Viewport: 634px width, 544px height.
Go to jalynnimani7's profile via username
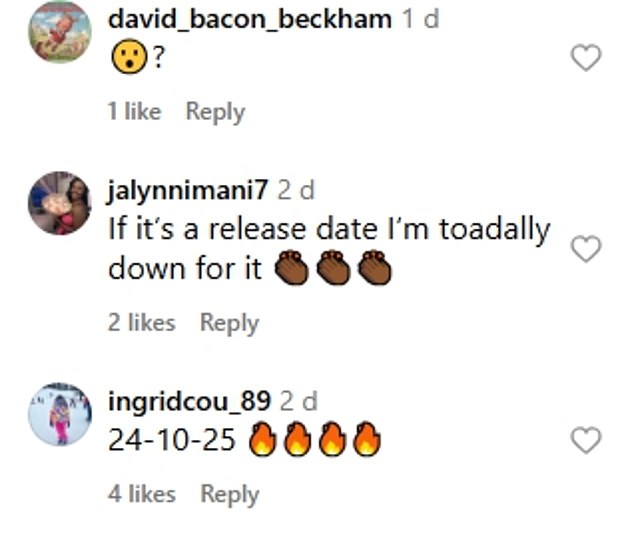[187, 192]
